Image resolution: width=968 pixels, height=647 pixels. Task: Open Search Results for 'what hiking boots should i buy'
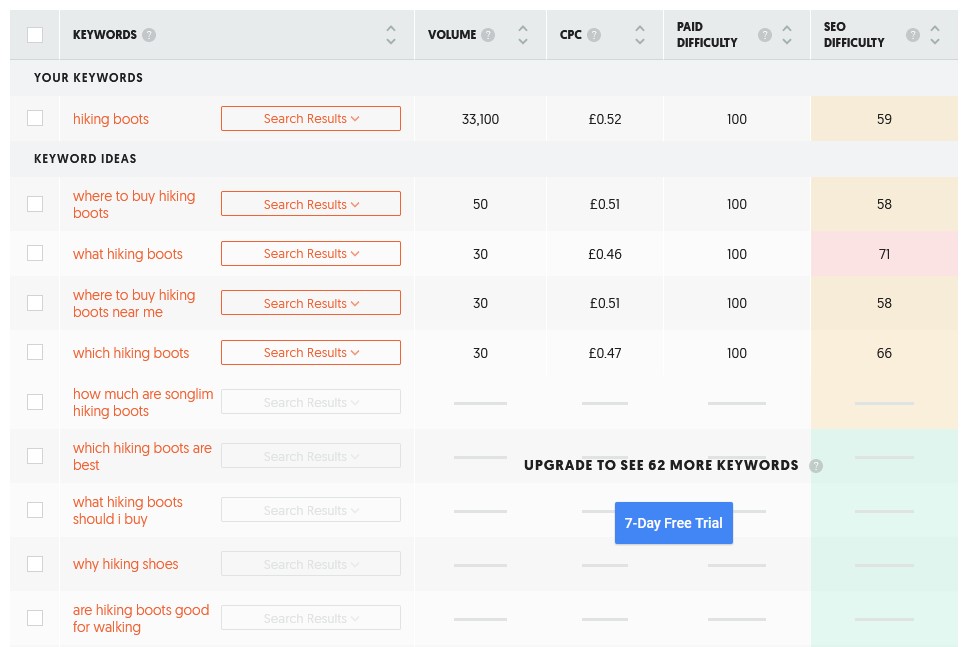click(311, 510)
